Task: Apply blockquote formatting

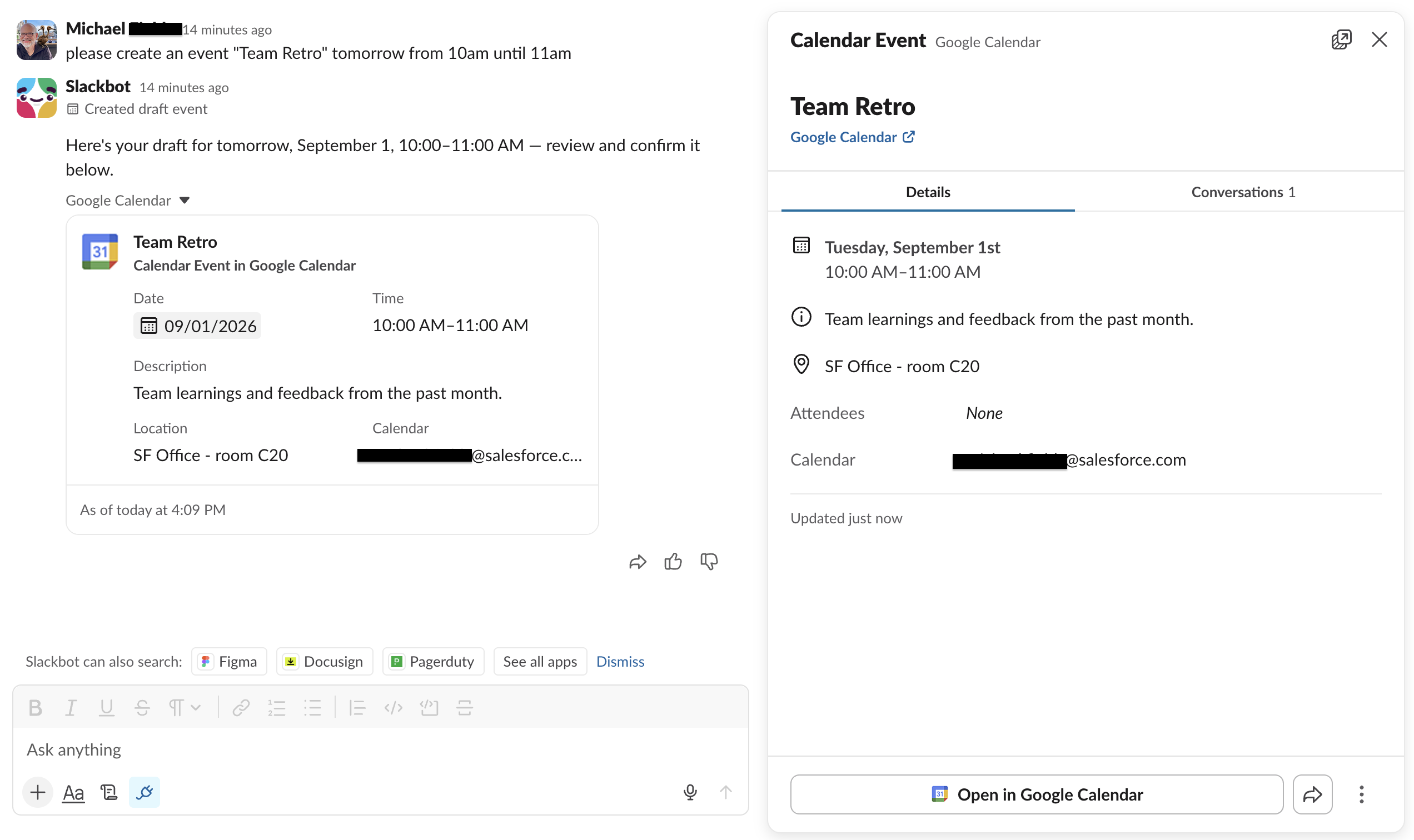Action: [x=357, y=708]
